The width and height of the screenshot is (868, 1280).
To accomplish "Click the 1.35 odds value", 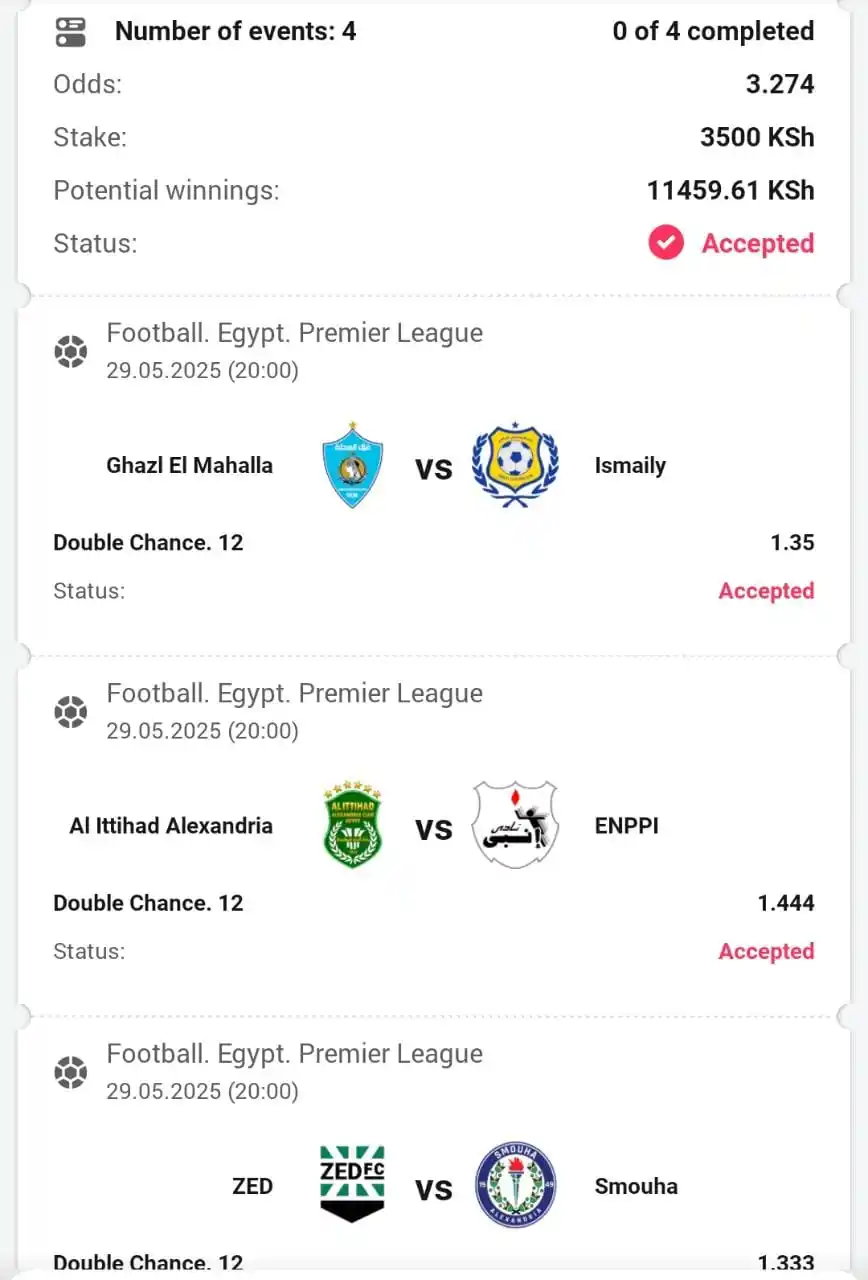I will coord(792,543).
